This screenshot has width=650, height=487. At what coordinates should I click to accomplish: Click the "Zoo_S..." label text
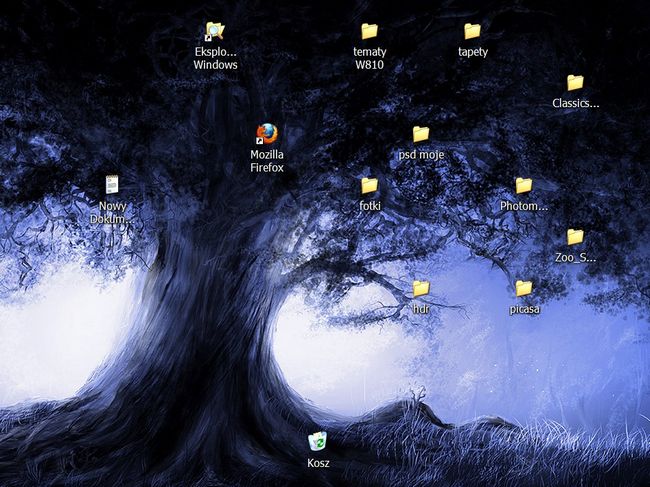[x=575, y=257]
